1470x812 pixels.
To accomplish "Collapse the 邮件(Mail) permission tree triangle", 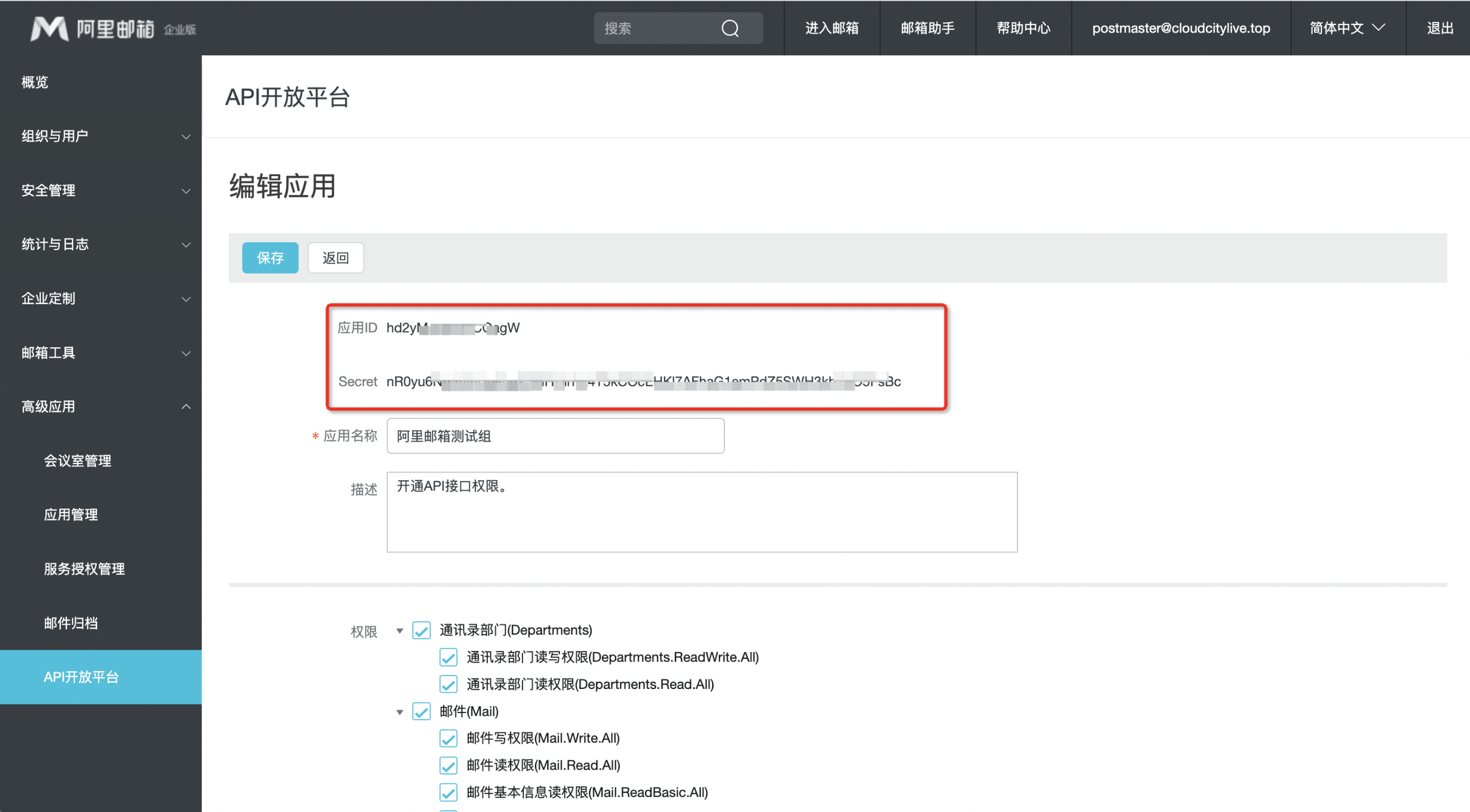I will click(x=399, y=711).
